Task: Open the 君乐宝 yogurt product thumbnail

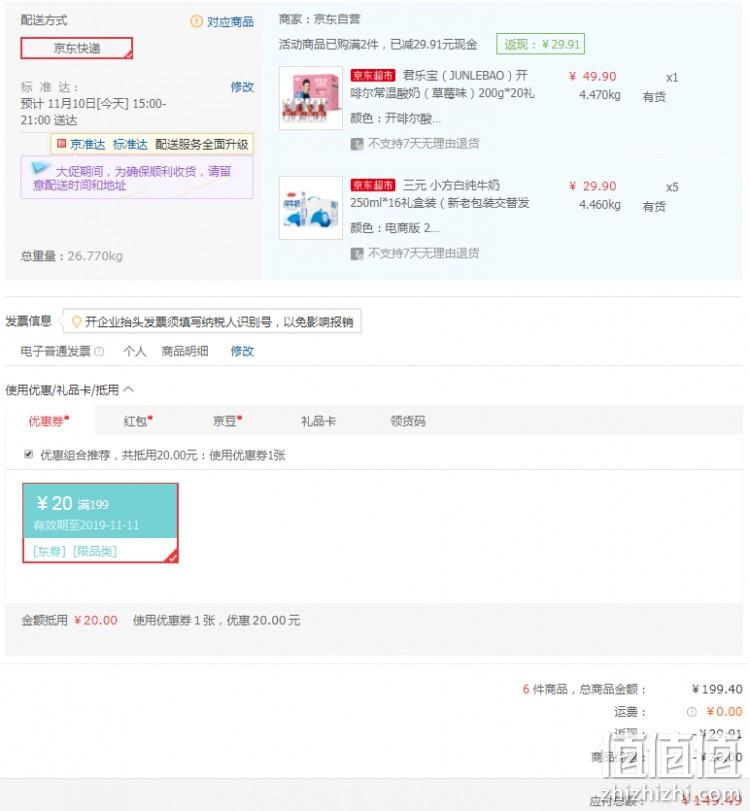Action: pyautogui.click(x=311, y=98)
